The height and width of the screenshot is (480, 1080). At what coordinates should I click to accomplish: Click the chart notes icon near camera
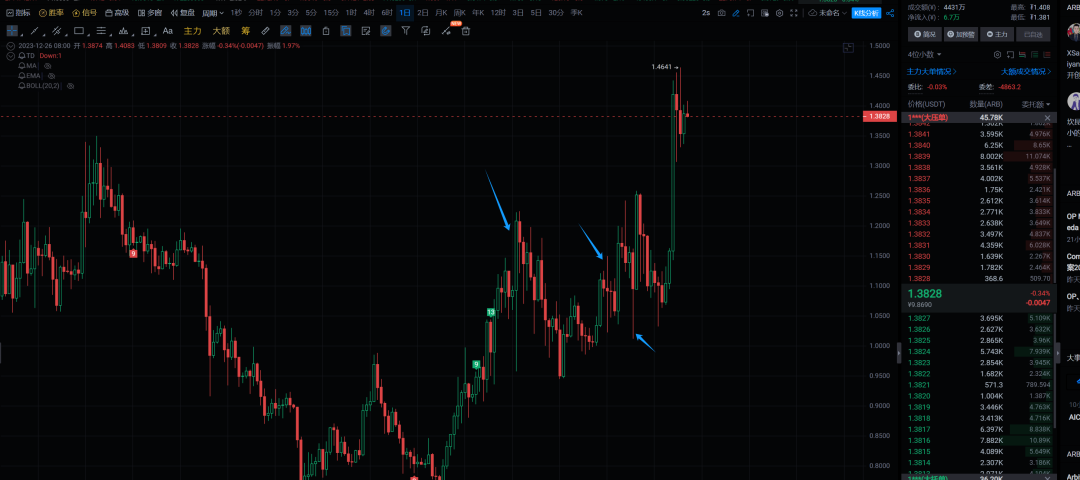(x=751, y=13)
